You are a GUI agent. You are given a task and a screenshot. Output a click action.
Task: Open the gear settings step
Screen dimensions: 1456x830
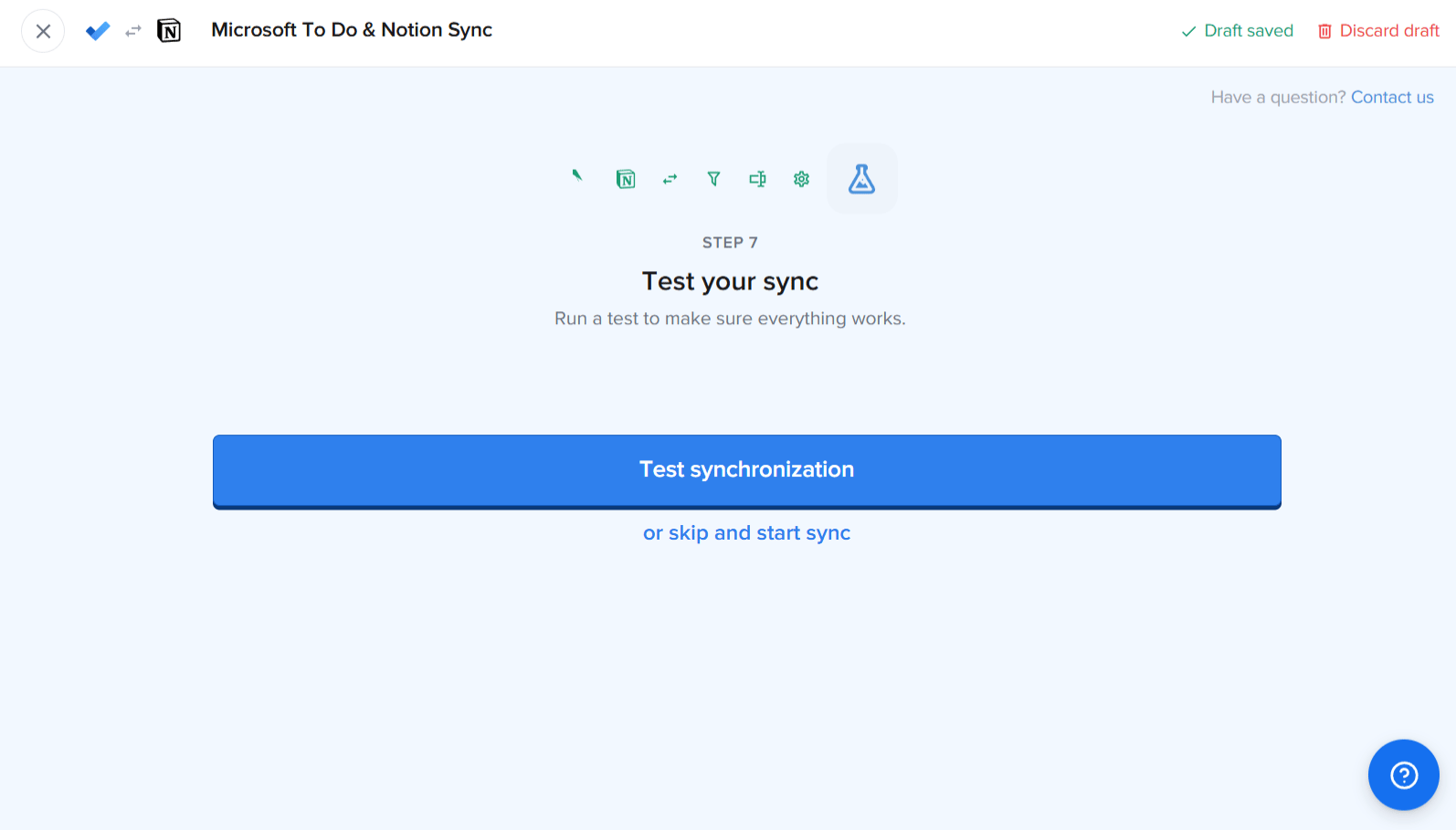(x=801, y=179)
